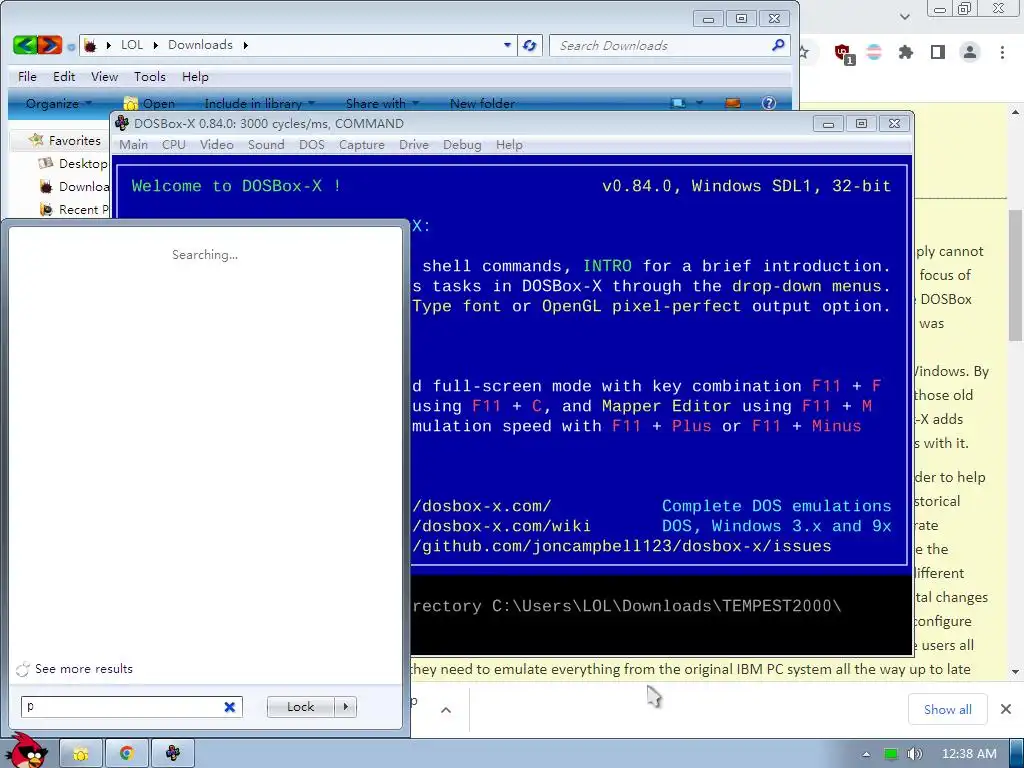Click the DOSBox-X title bar icon
The width and height of the screenshot is (1024, 768).
121,123
